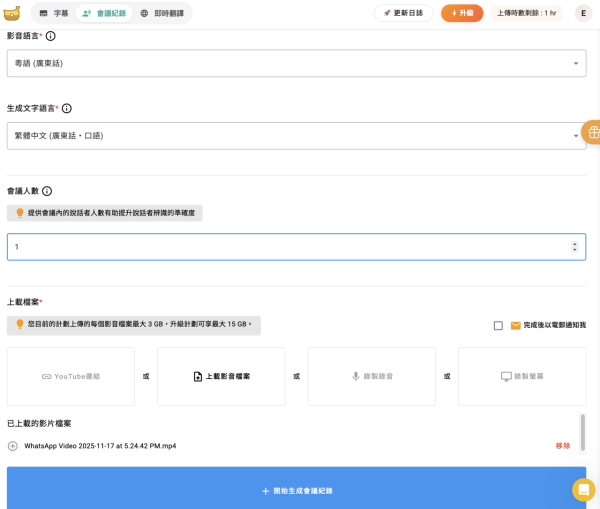The width and height of the screenshot is (600, 509).
Task: Choose the YouTube連結 upload option
Action: pos(71,377)
